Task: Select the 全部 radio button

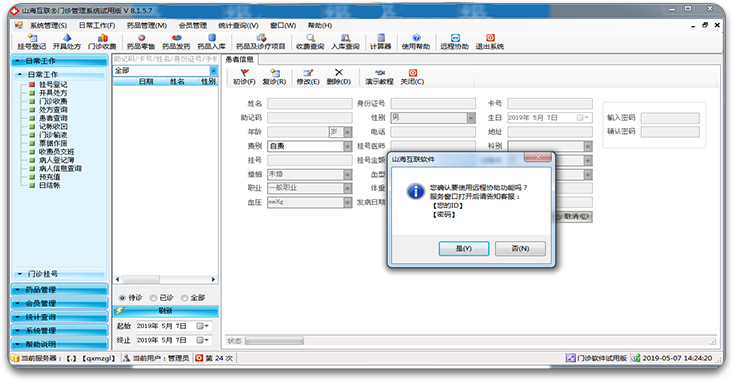Action: click(184, 298)
